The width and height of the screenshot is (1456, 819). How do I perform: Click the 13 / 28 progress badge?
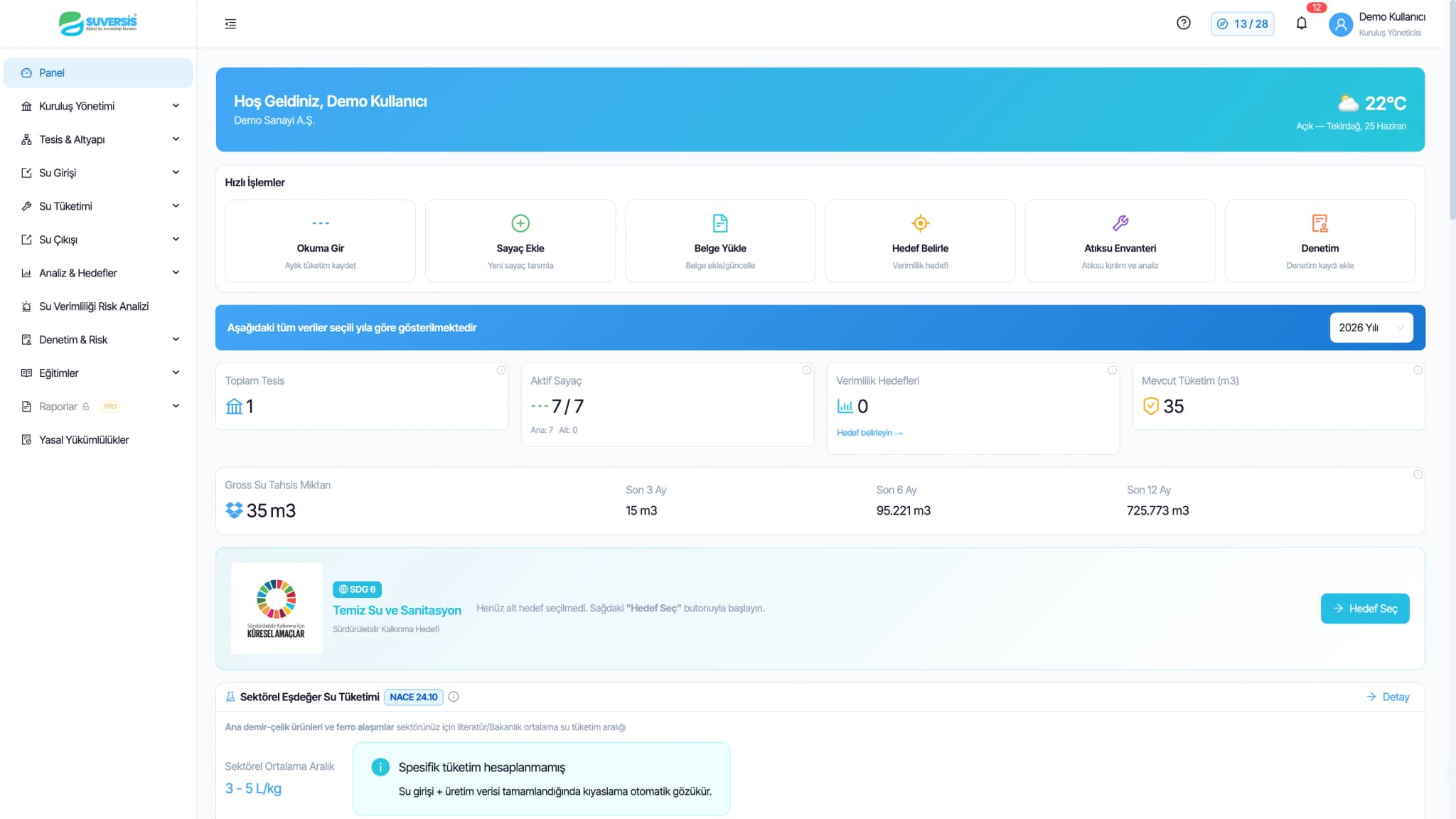point(1243,23)
